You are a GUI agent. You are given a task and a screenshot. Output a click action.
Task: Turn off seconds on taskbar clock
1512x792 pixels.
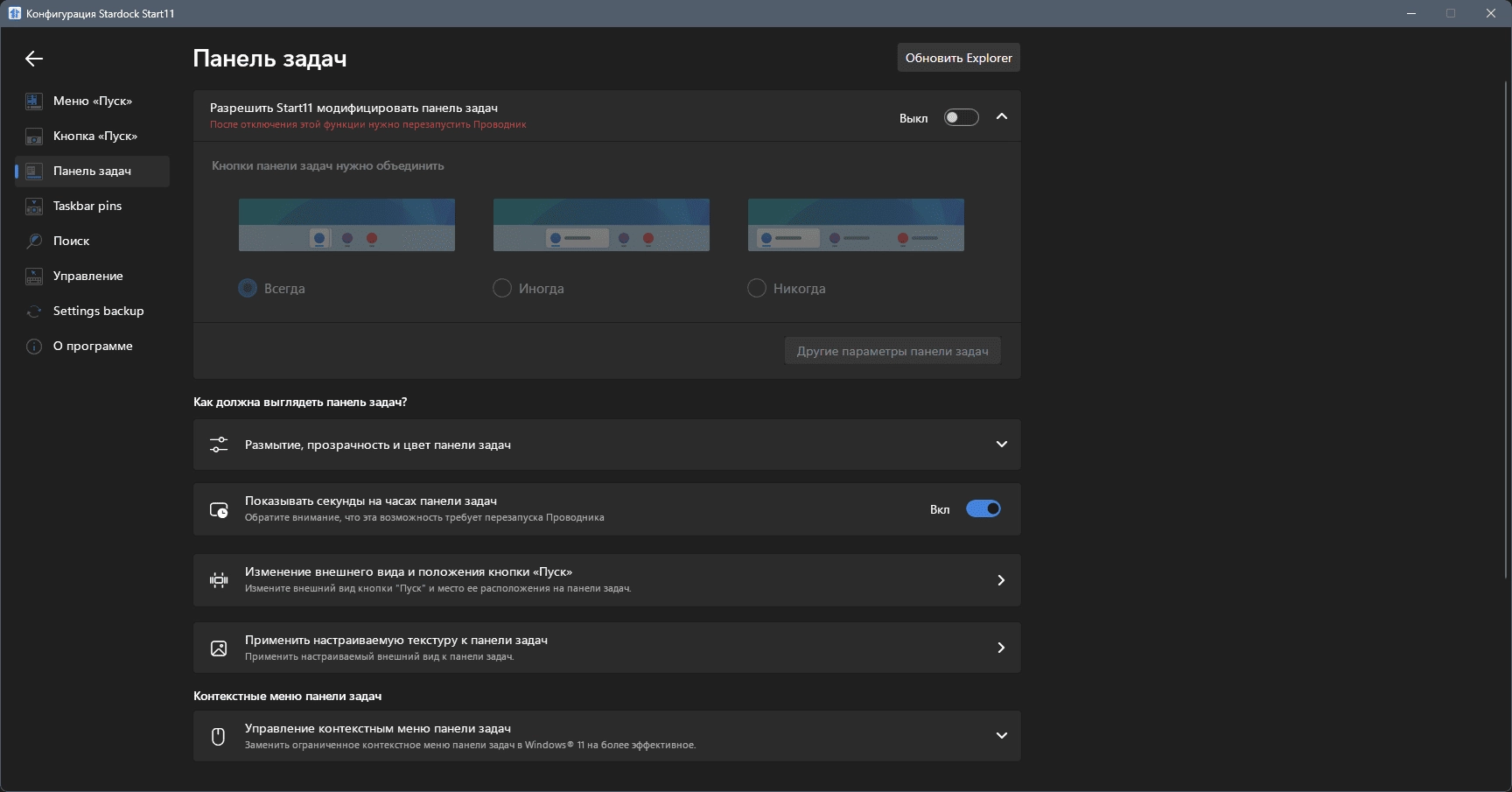[x=983, y=508]
